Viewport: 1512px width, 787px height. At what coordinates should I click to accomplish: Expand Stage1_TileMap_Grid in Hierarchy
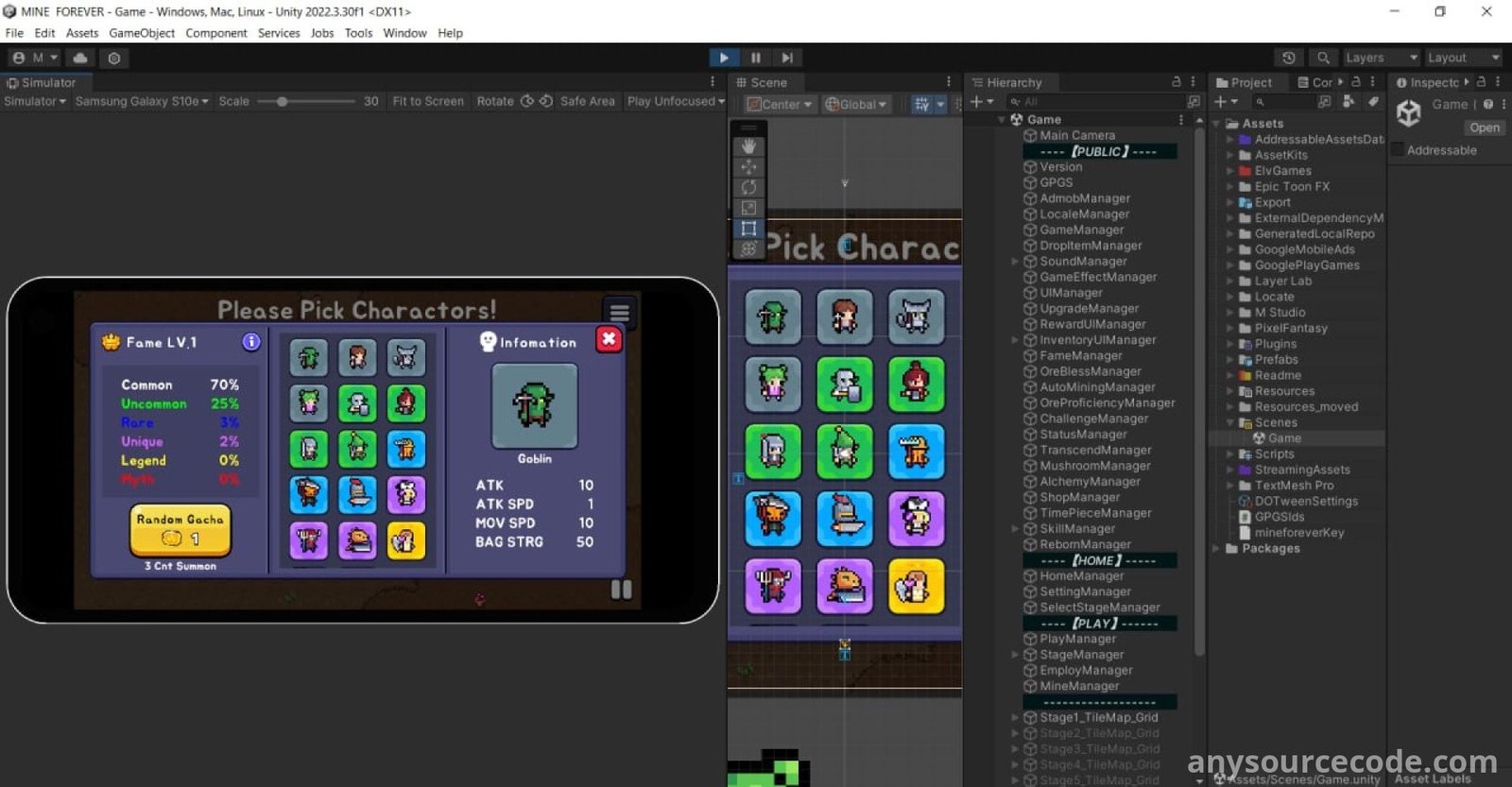[x=1016, y=718]
